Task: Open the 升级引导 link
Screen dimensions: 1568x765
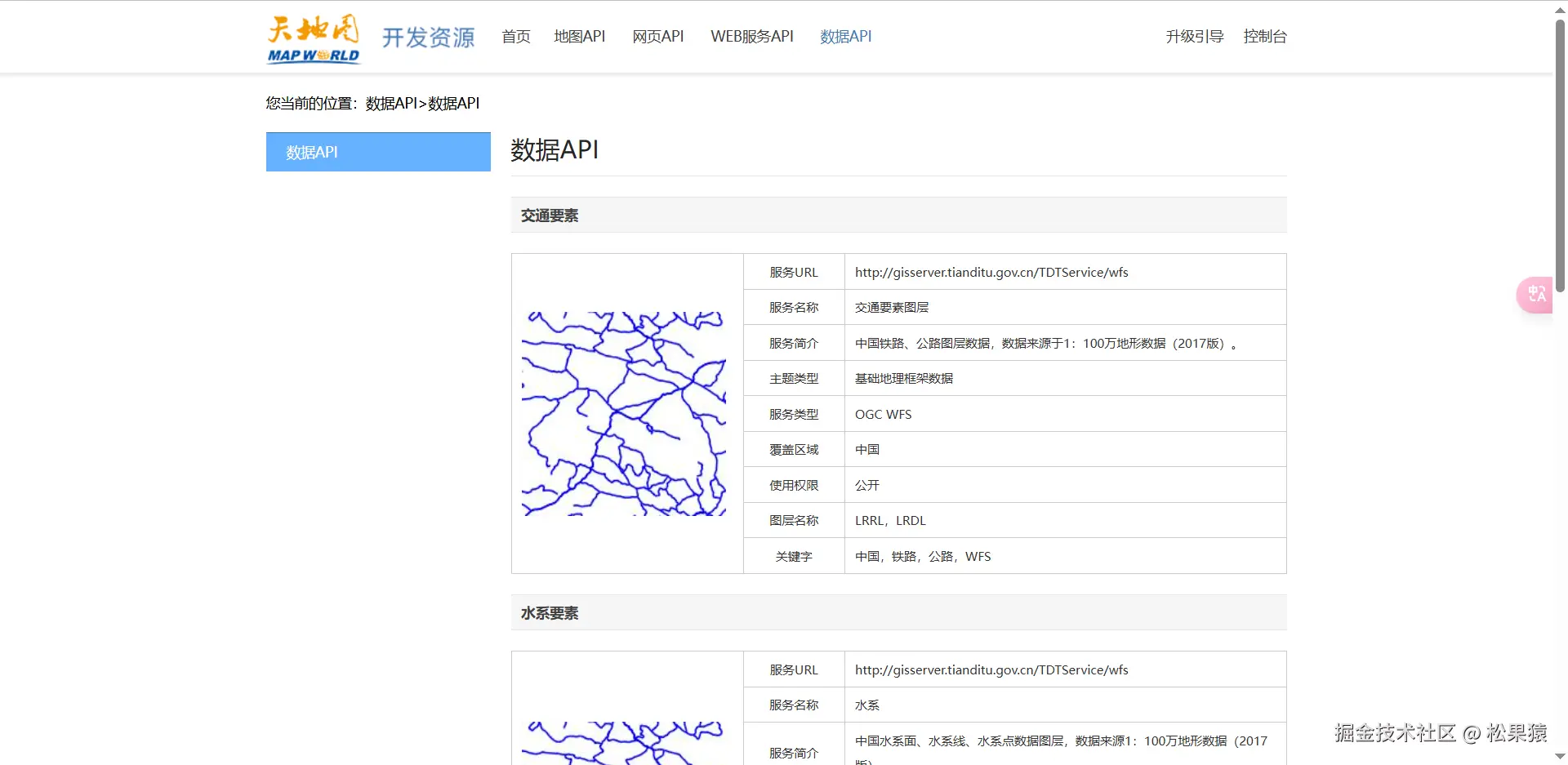Action: click(x=1194, y=37)
